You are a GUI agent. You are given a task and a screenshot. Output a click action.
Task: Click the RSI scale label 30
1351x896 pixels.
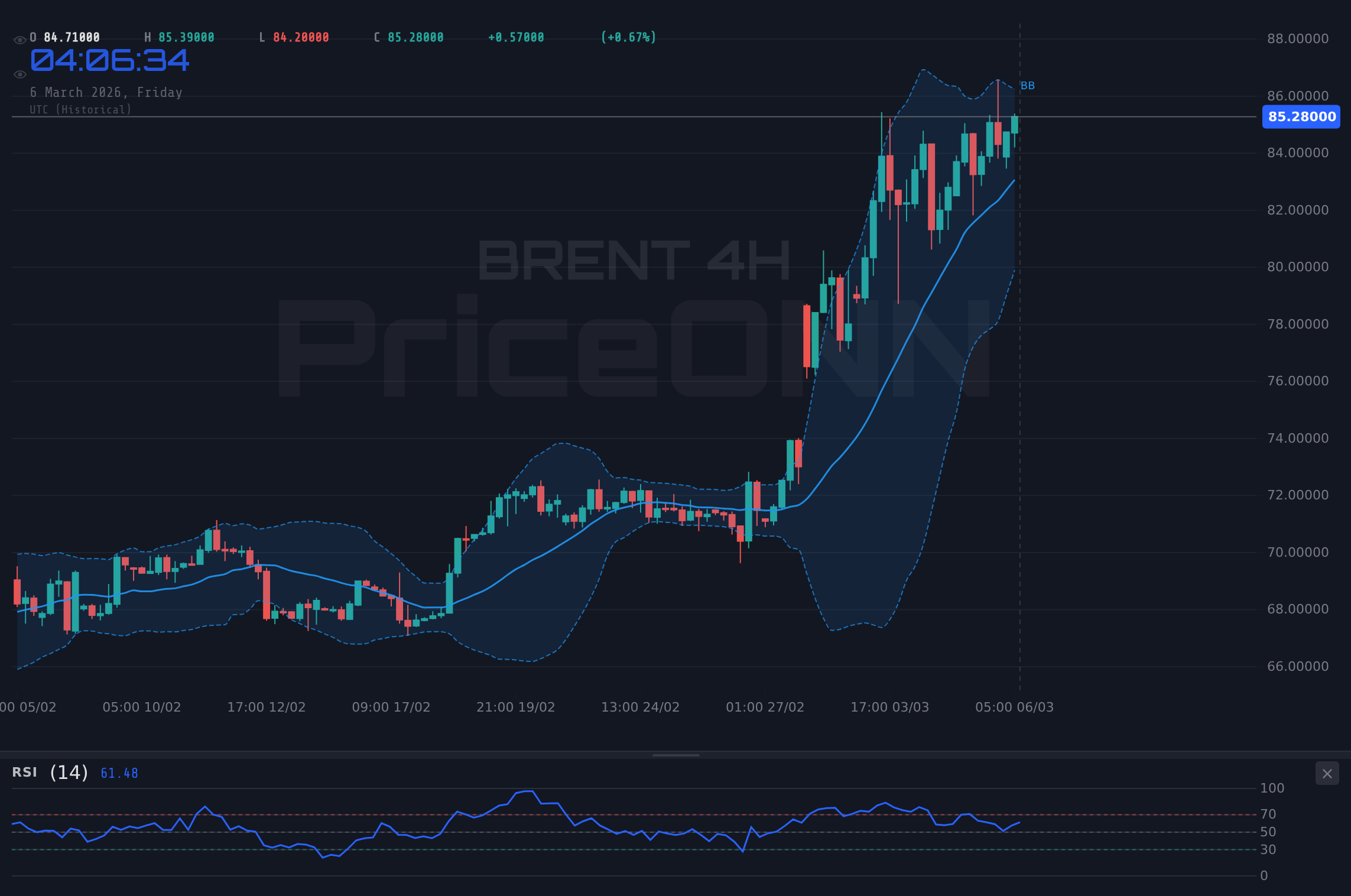[x=1268, y=850]
